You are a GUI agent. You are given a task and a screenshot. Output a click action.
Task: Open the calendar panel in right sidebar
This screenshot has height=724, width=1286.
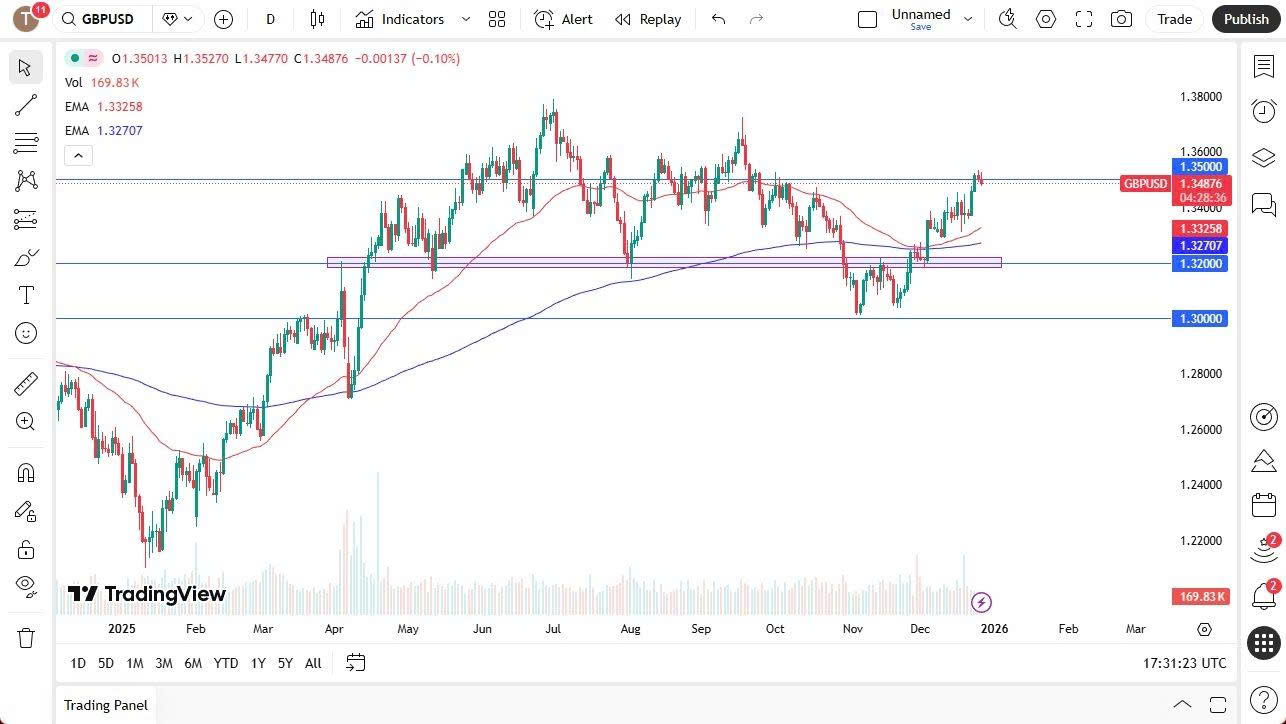[x=1264, y=504]
